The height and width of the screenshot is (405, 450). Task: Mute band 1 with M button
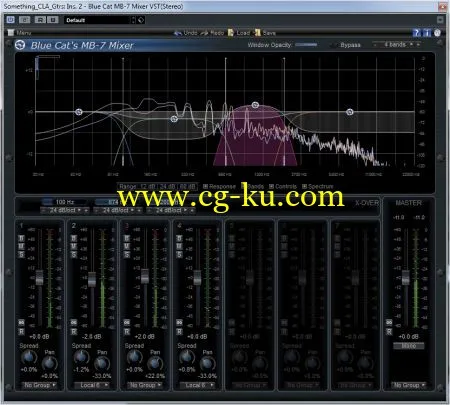[21, 246]
